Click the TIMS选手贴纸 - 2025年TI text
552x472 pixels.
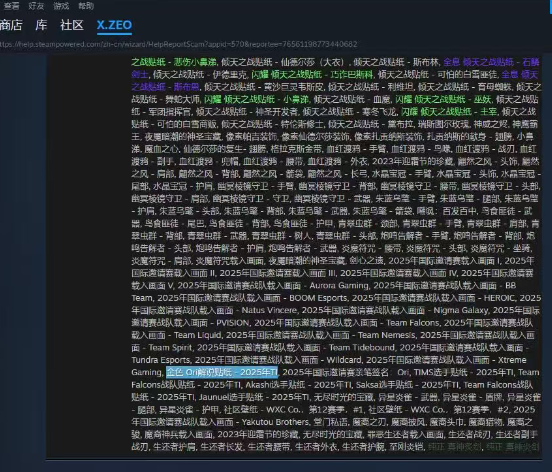(464, 372)
